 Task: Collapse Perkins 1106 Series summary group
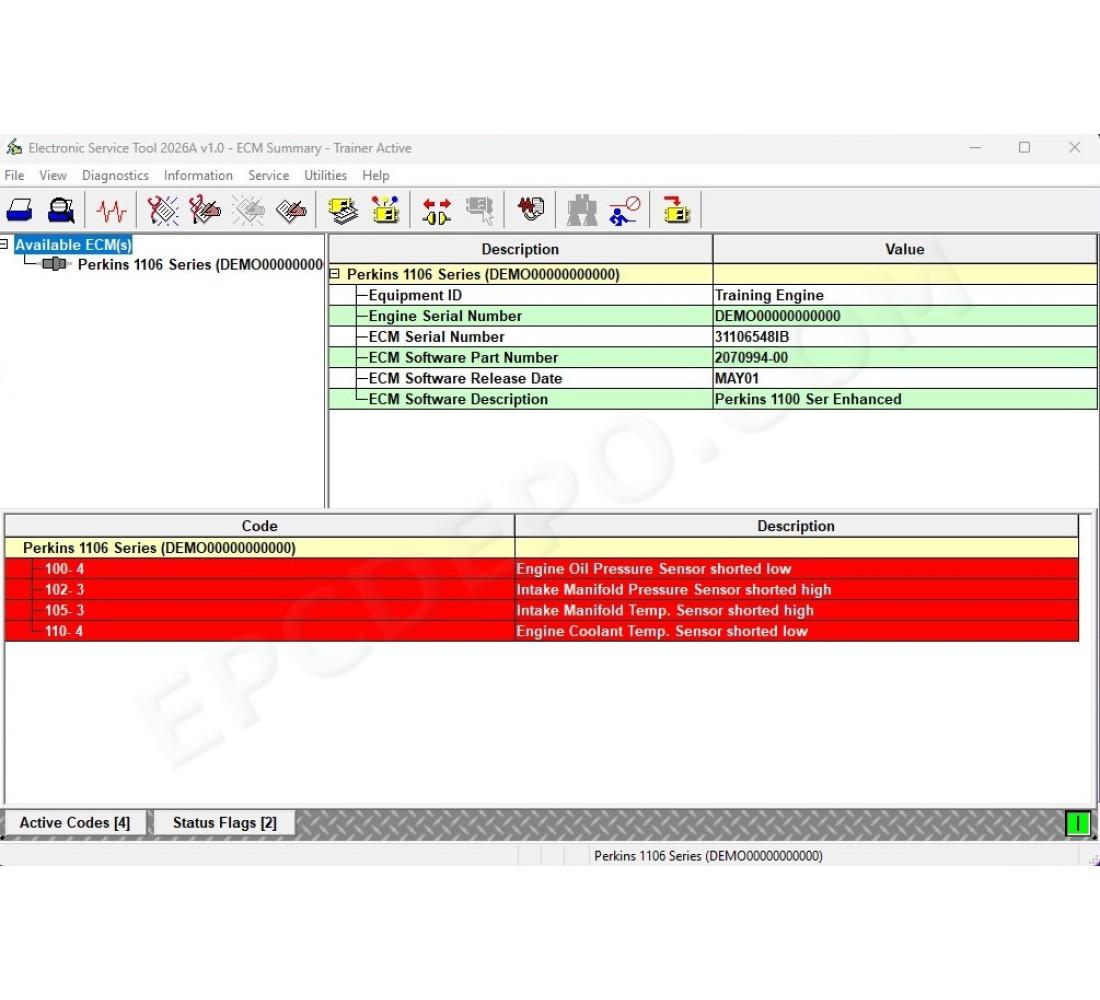[335, 274]
